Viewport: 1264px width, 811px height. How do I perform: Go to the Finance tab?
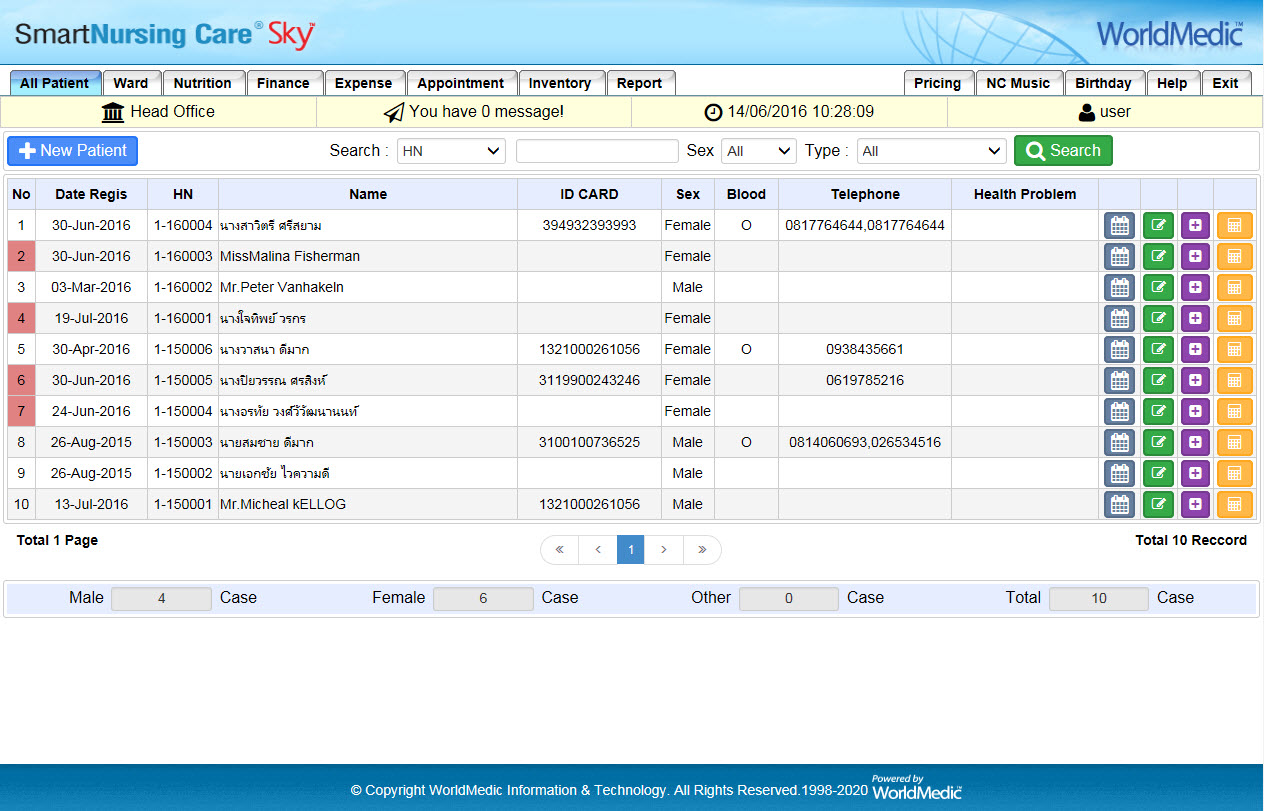point(284,83)
